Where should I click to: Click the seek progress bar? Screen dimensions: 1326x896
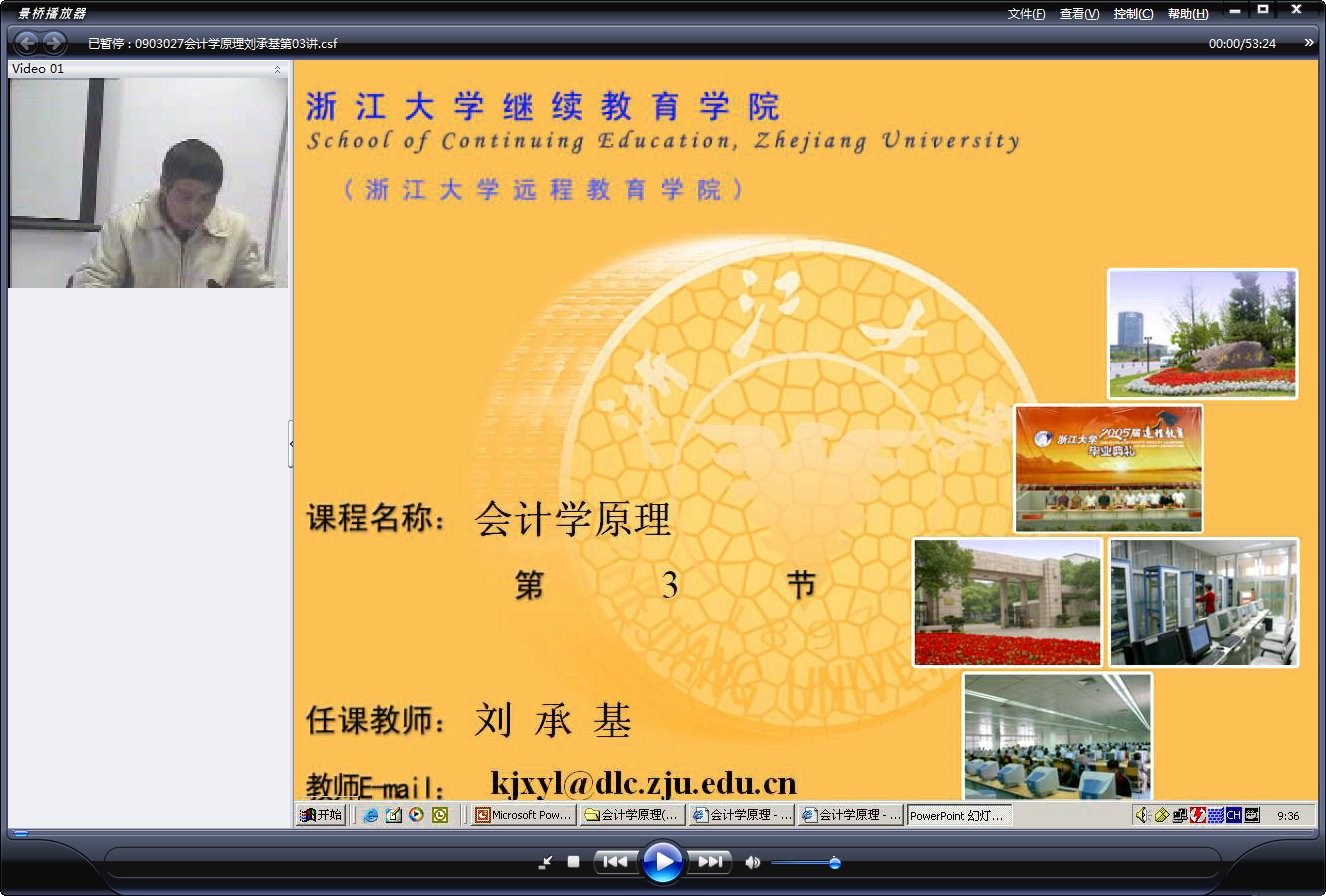point(663,833)
